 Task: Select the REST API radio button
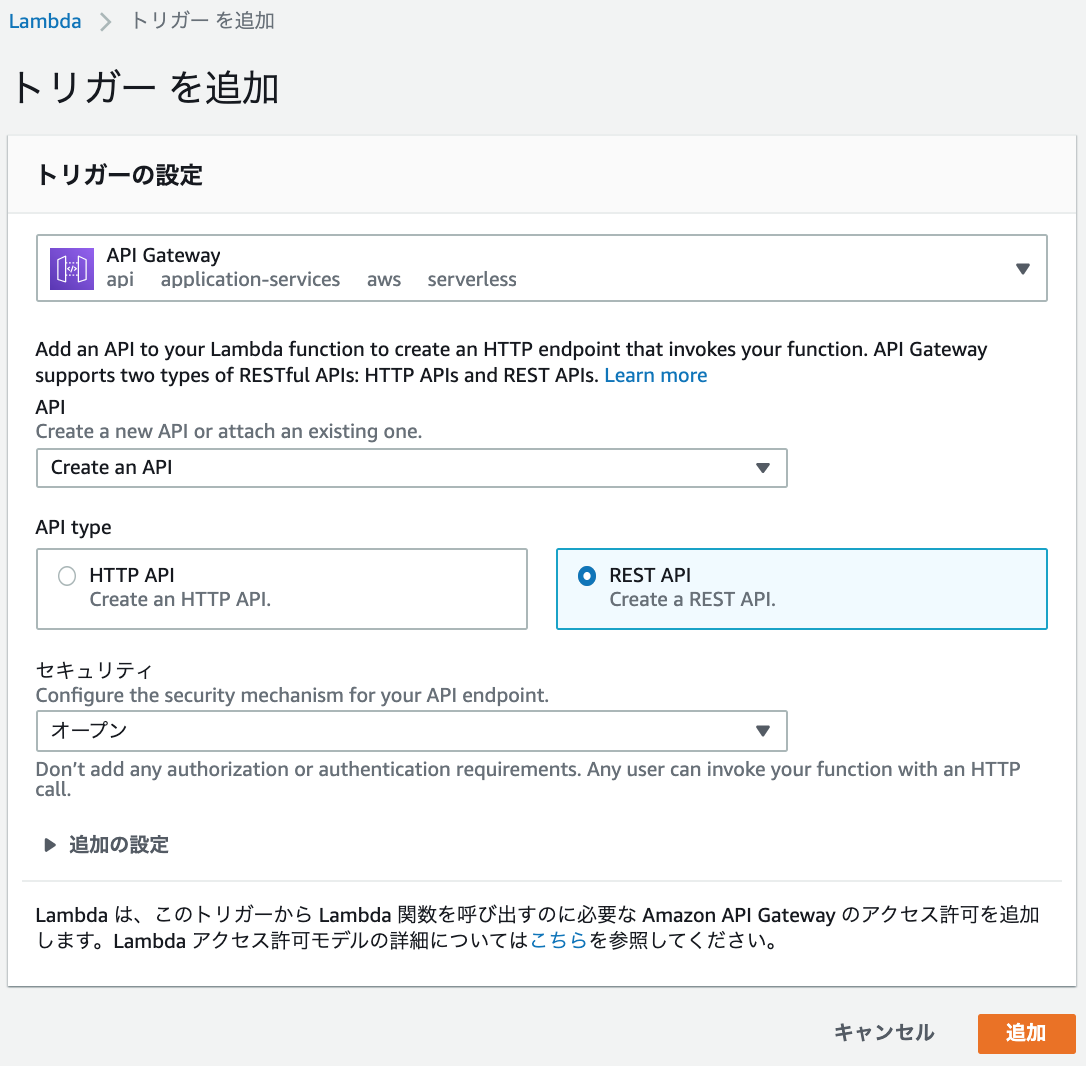(x=588, y=575)
